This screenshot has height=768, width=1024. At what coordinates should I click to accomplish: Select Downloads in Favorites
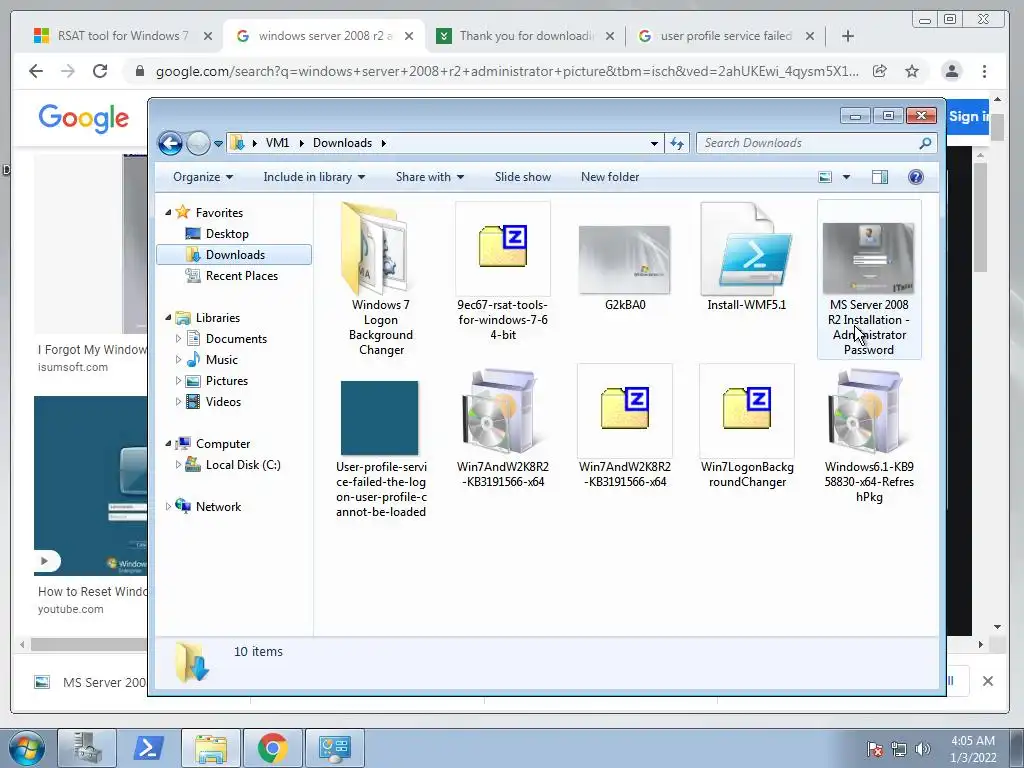point(234,255)
